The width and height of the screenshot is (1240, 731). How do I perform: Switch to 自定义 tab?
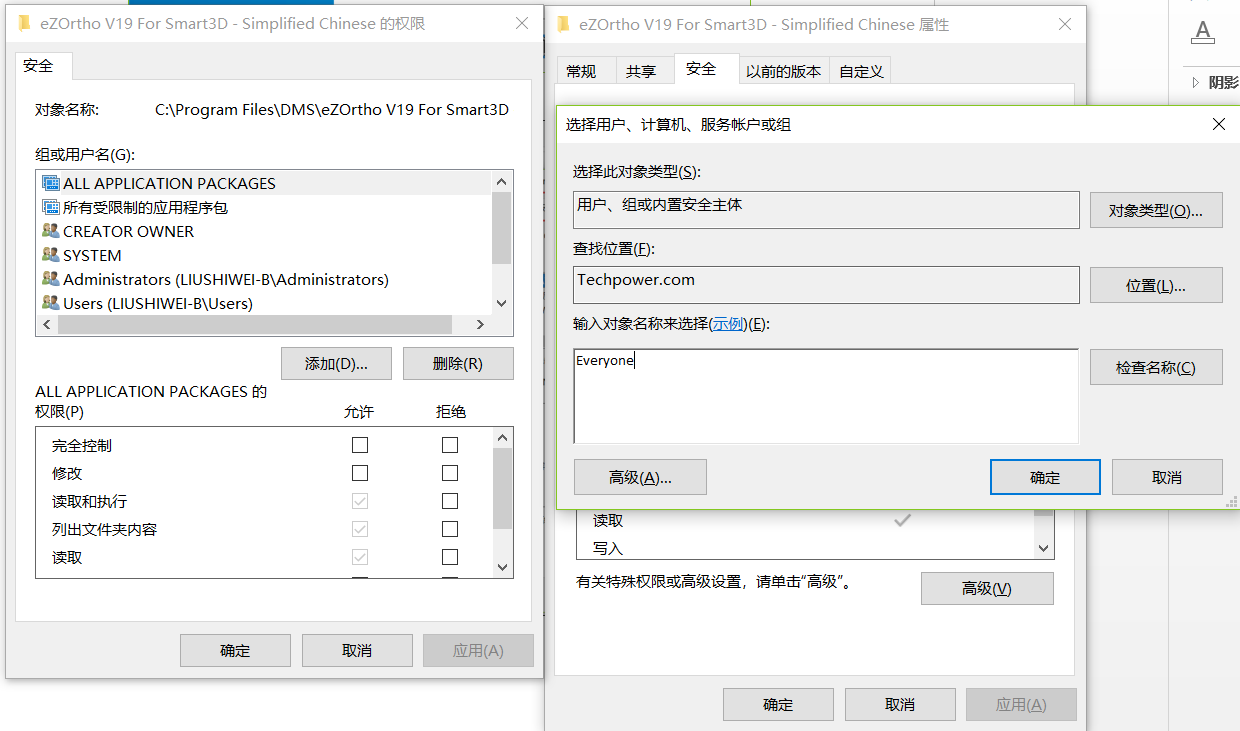(861, 71)
